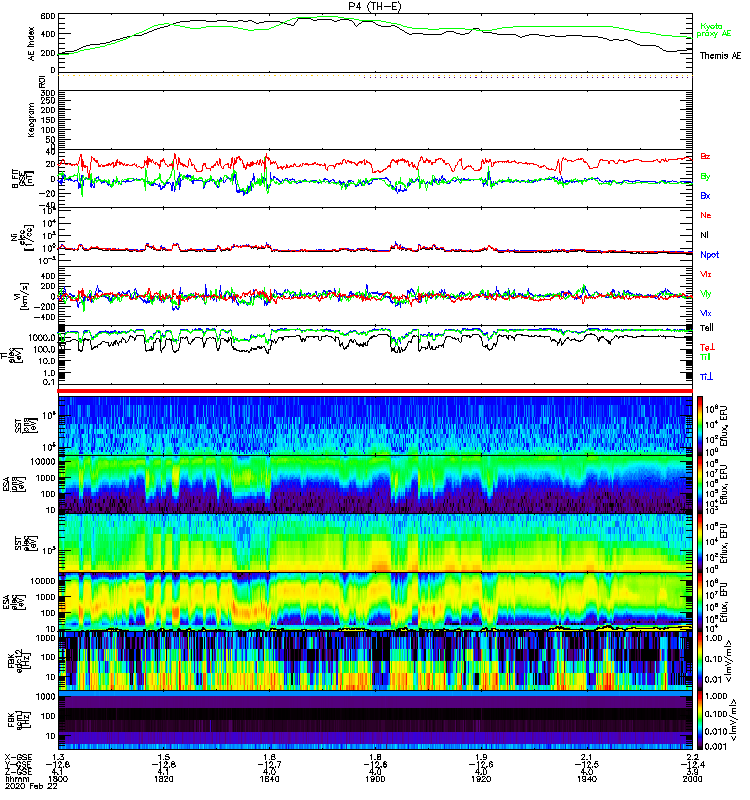
Task: Click the AE Index axis label
Action: pyautogui.click(x=31, y=43)
